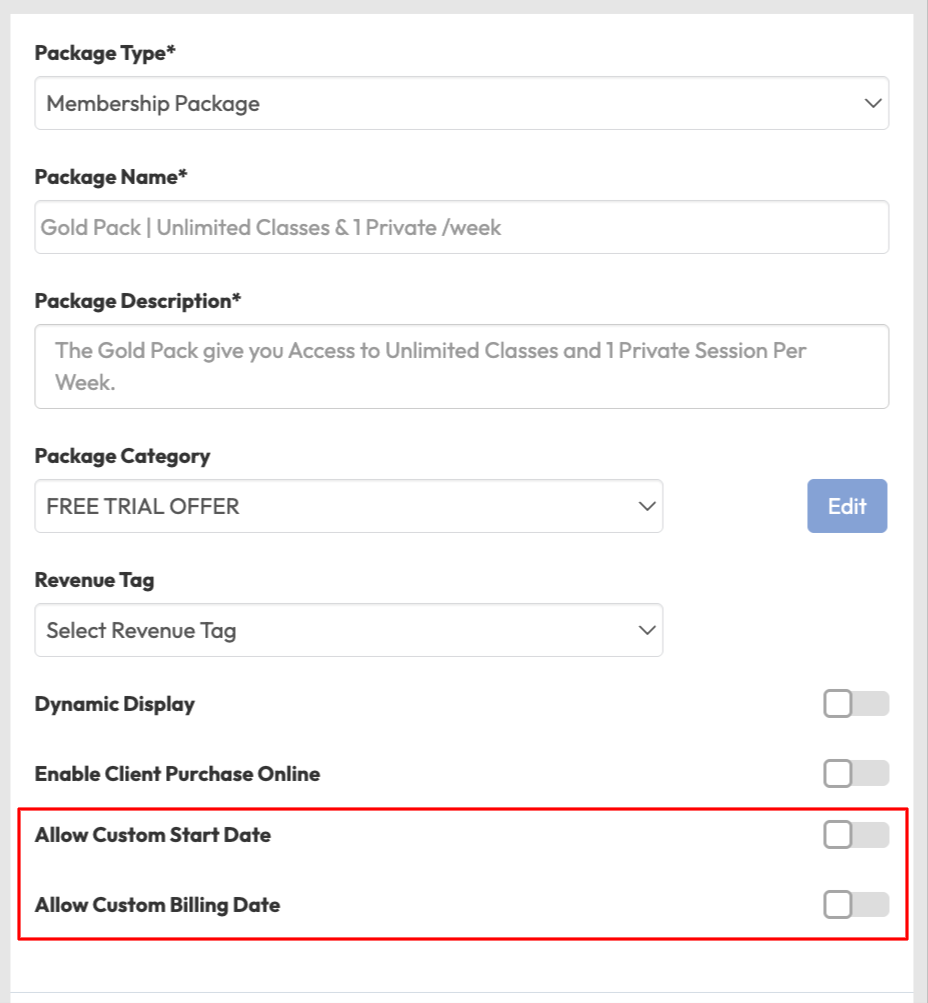Click into the Package Description text area
The image size is (928, 1003).
(460, 366)
